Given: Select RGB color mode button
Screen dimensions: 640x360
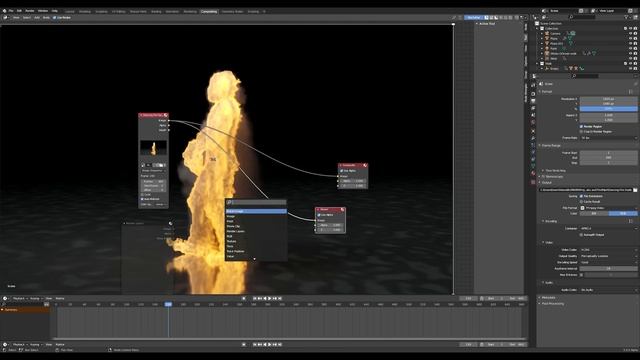Looking at the screenshot, I should tap(623, 213).
